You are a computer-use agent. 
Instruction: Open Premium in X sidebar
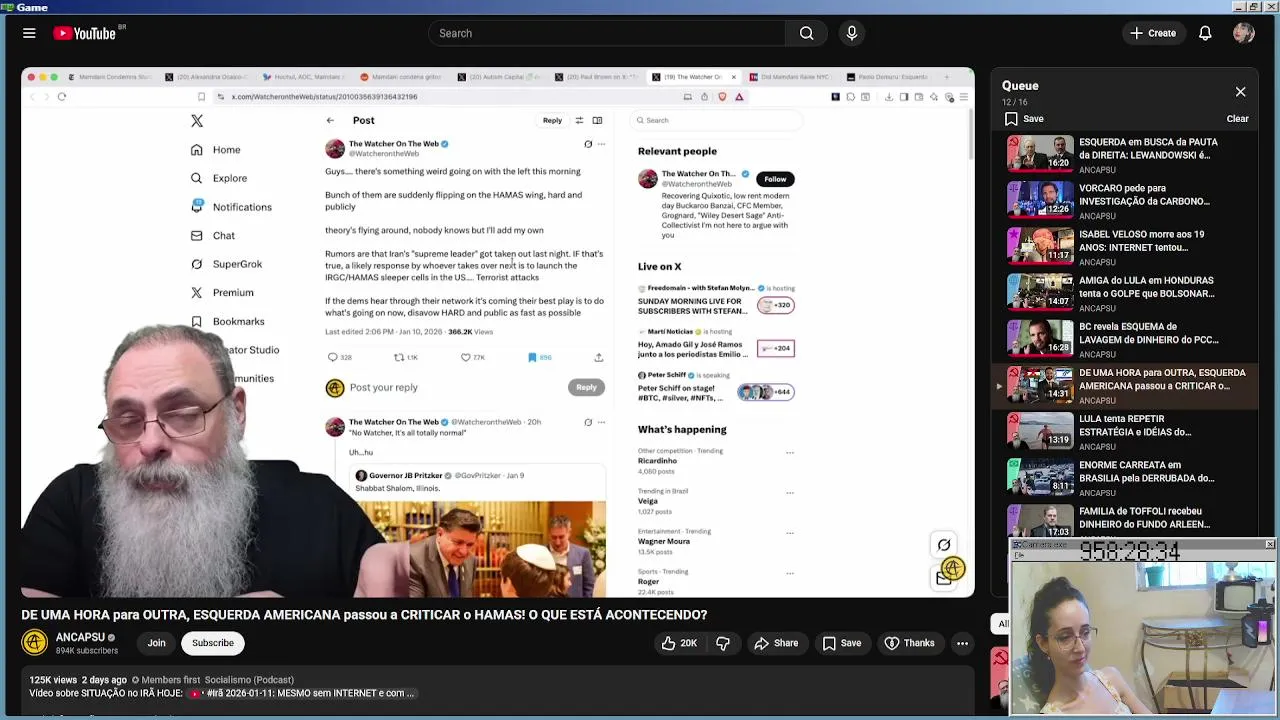tap(222, 293)
